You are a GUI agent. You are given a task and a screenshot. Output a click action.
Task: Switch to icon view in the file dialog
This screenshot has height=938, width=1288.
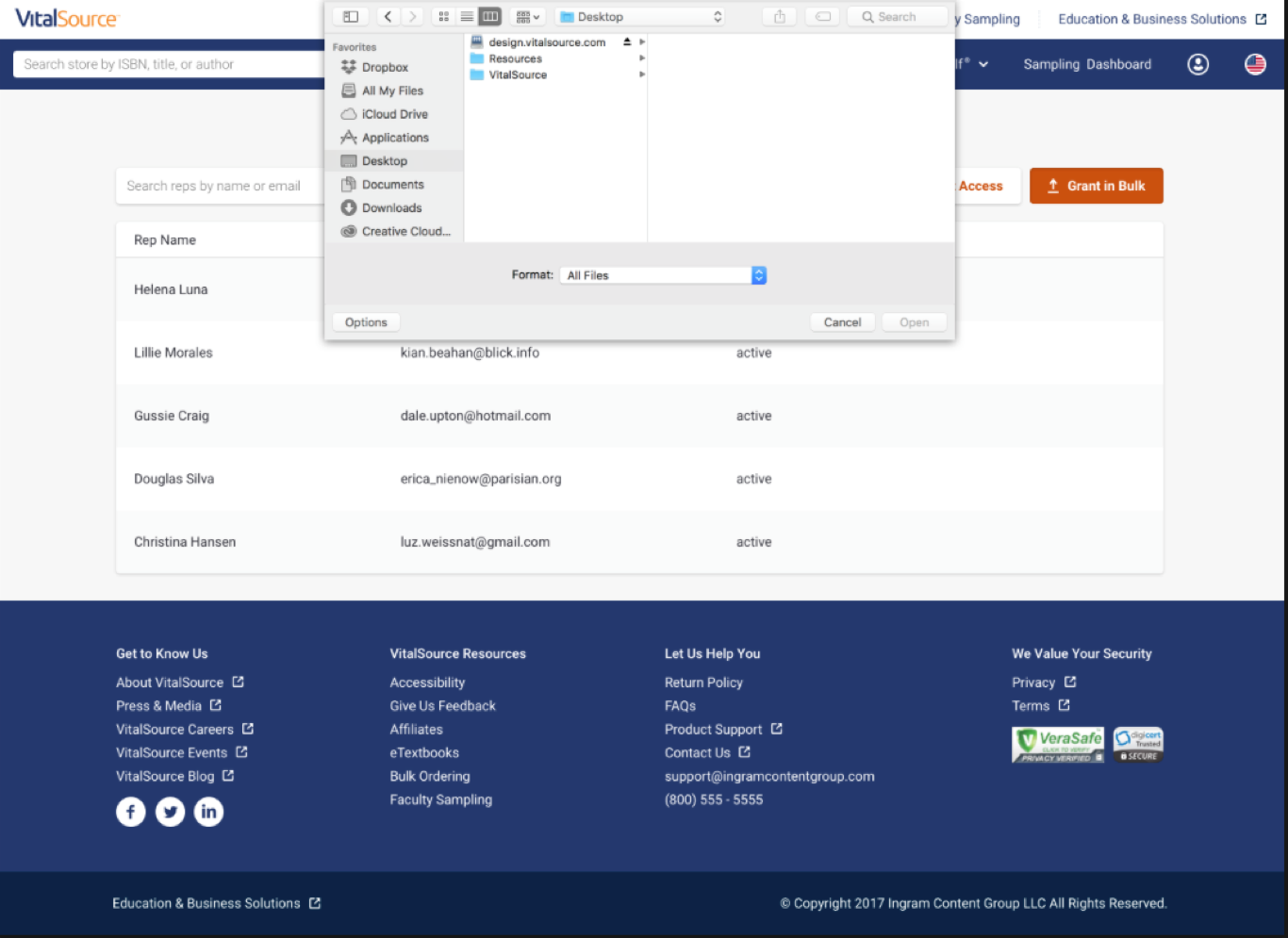443,16
